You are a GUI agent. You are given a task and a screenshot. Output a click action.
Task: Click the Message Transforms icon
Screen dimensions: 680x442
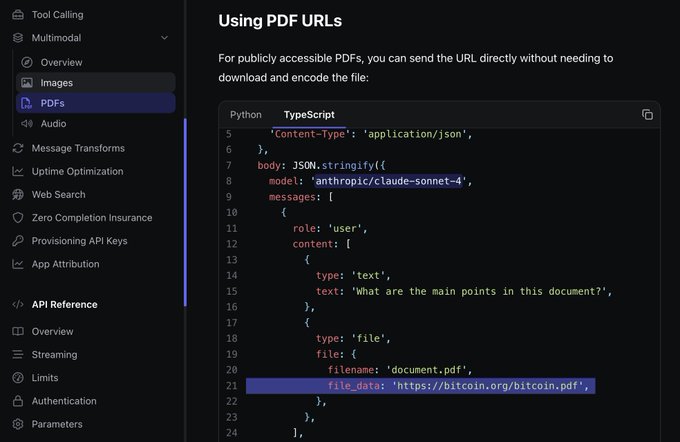coord(18,148)
